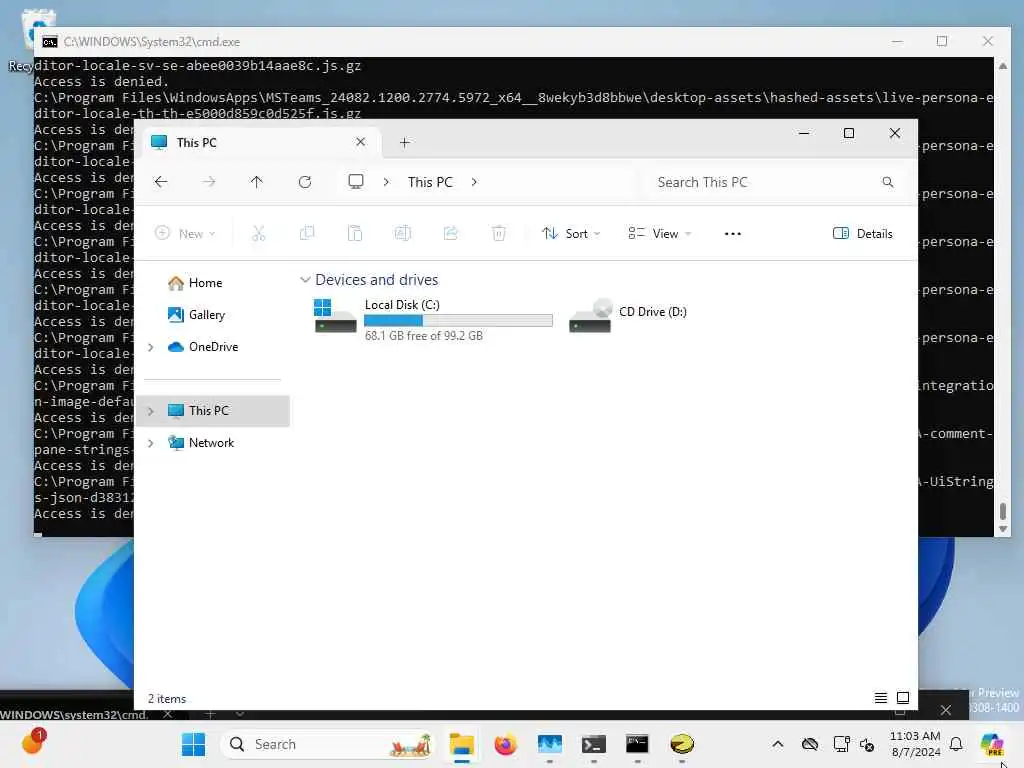Open the See more ellipsis menu
This screenshot has width=1024, height=768.
(x=733, y=234)
